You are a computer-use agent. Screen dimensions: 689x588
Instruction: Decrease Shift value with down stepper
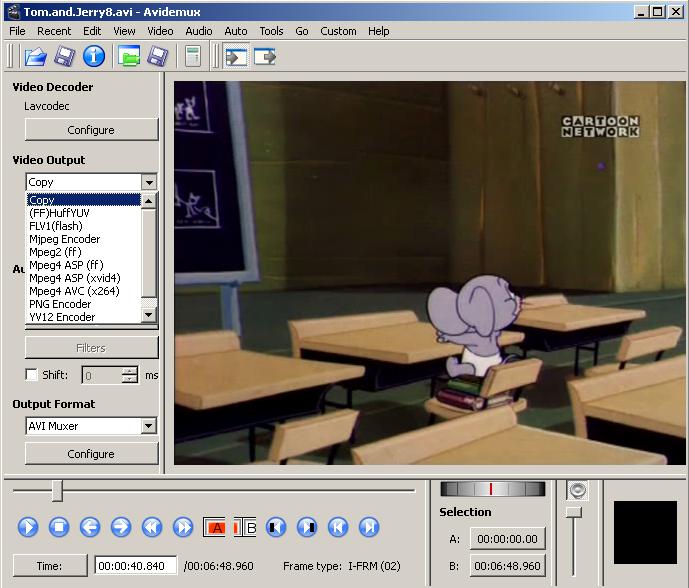pyautogui.click(x=129, y=379)
